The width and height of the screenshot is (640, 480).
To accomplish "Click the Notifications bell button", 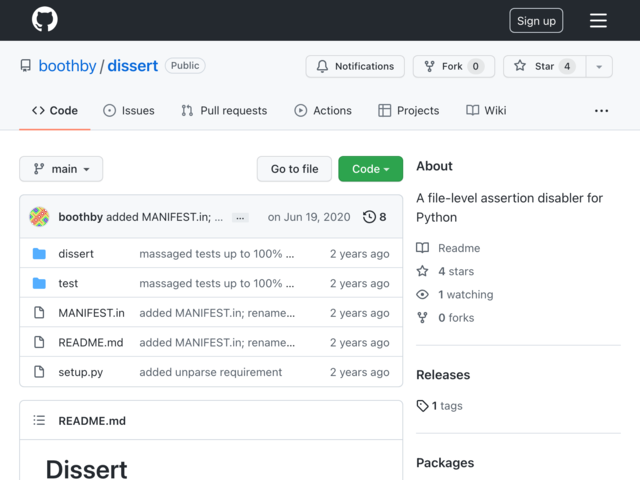I will click(355, 66).
